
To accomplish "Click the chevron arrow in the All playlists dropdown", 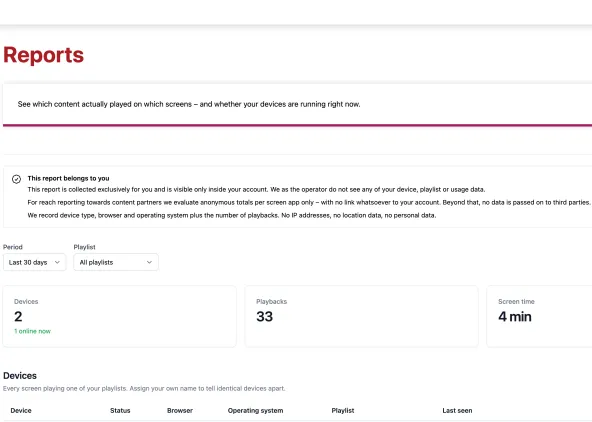I will (150, 262).
